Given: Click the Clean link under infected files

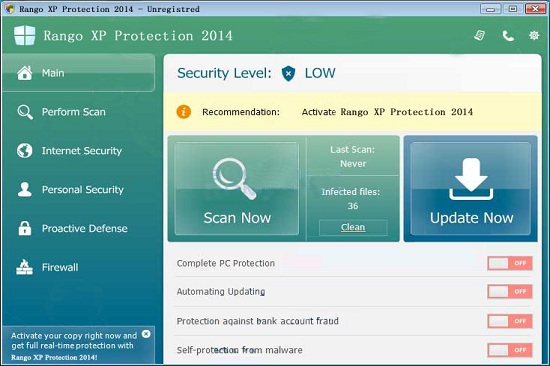Looking at the screenshot, I should pos(353,227).
